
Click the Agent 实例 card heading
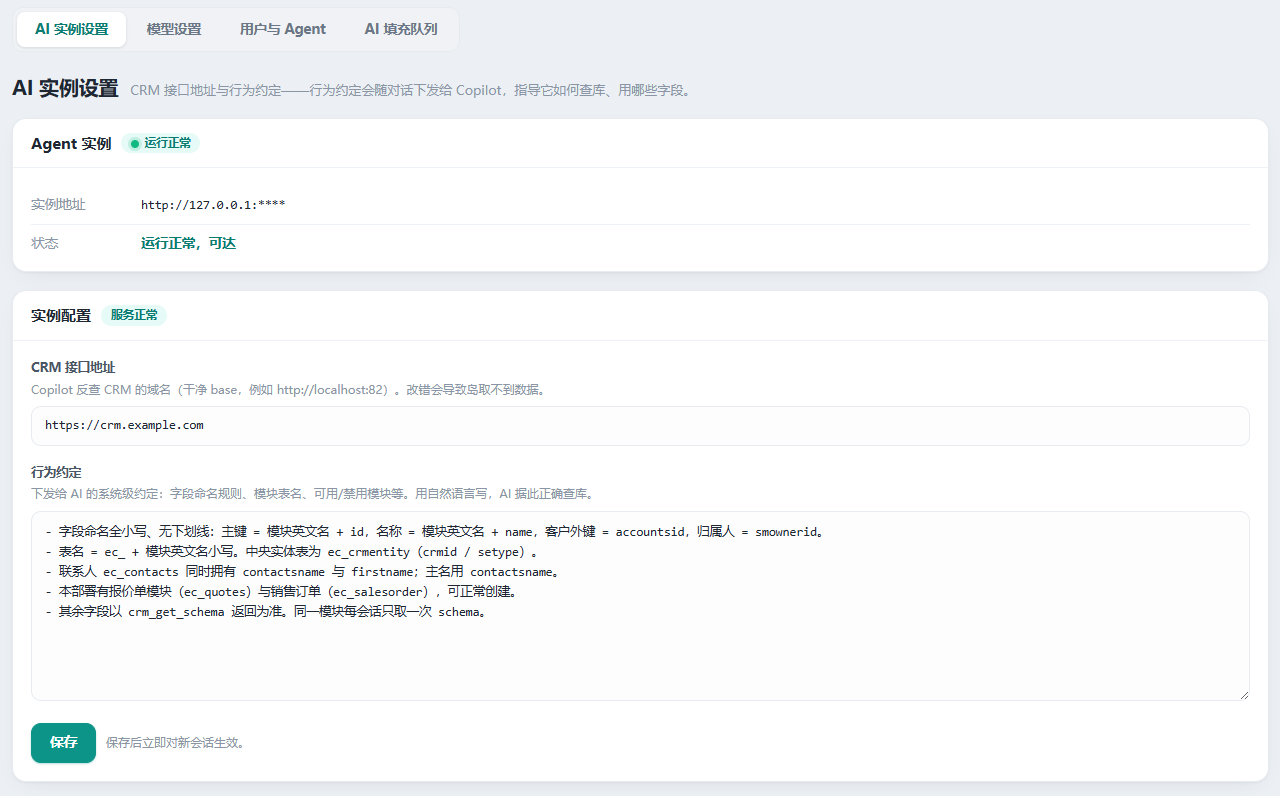[x=71, y=144]
